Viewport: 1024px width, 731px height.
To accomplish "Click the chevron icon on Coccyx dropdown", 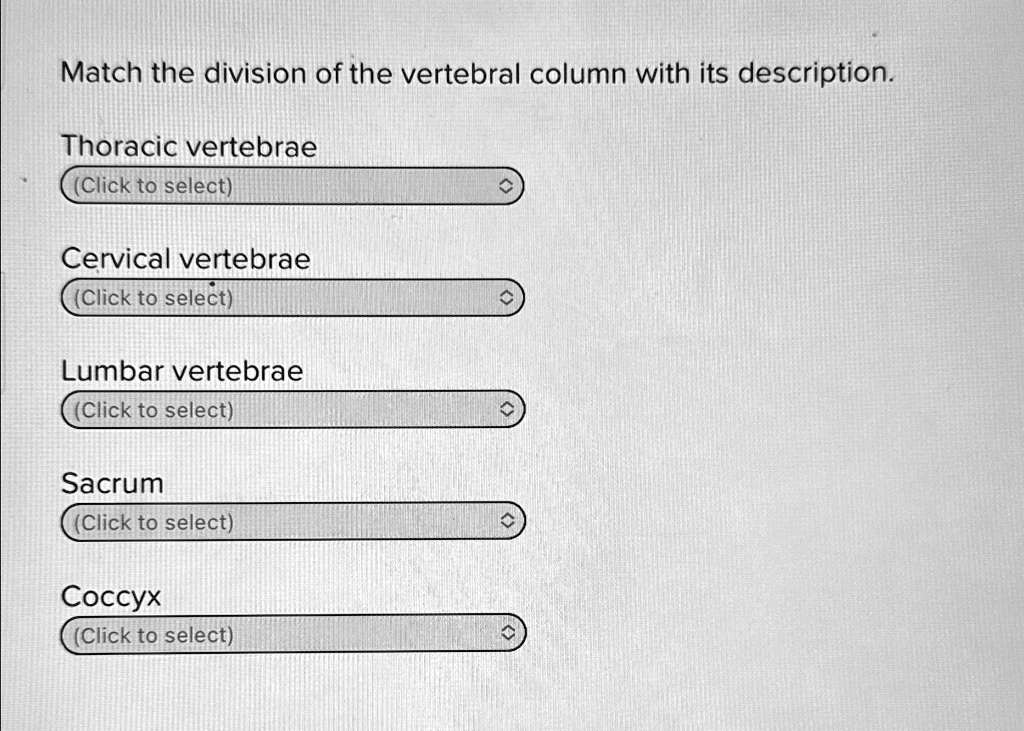I will tap(508, 634).
